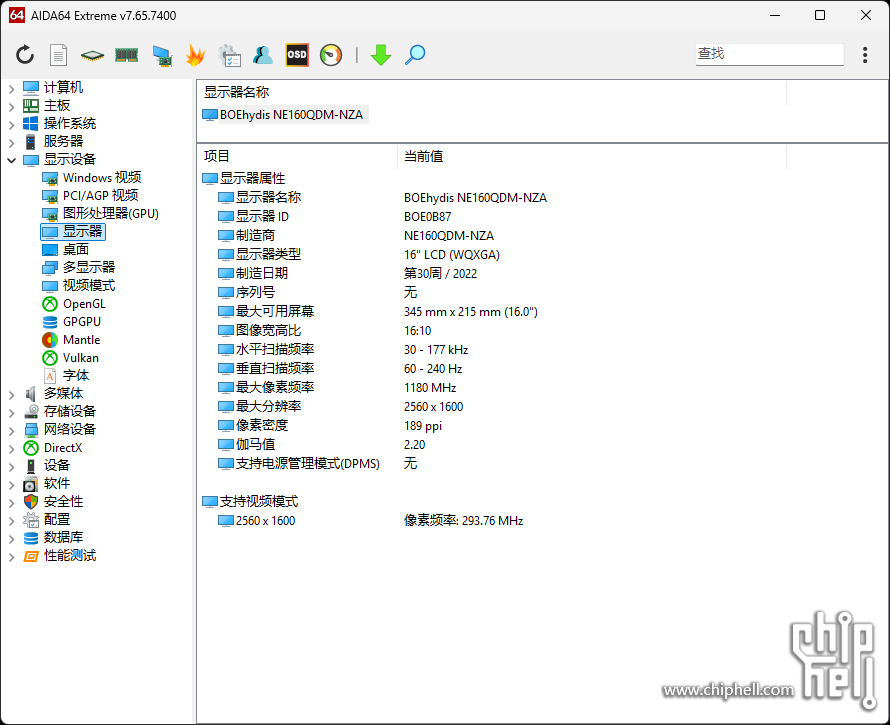Expand the 主板 tree node
Screen dimensions: 890x725
click(11, 106)
